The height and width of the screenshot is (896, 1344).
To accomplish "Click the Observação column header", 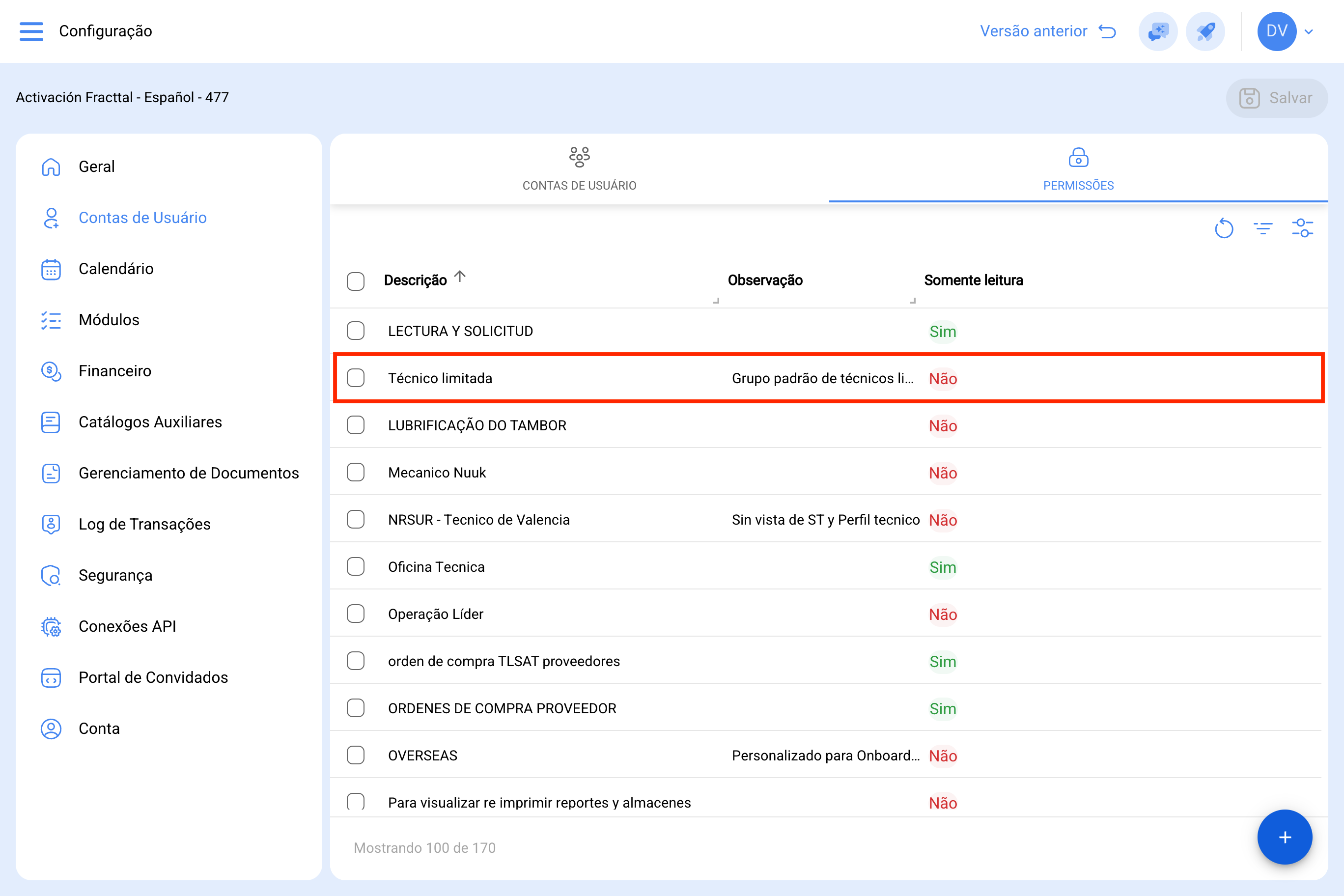I will pos(765,280).
